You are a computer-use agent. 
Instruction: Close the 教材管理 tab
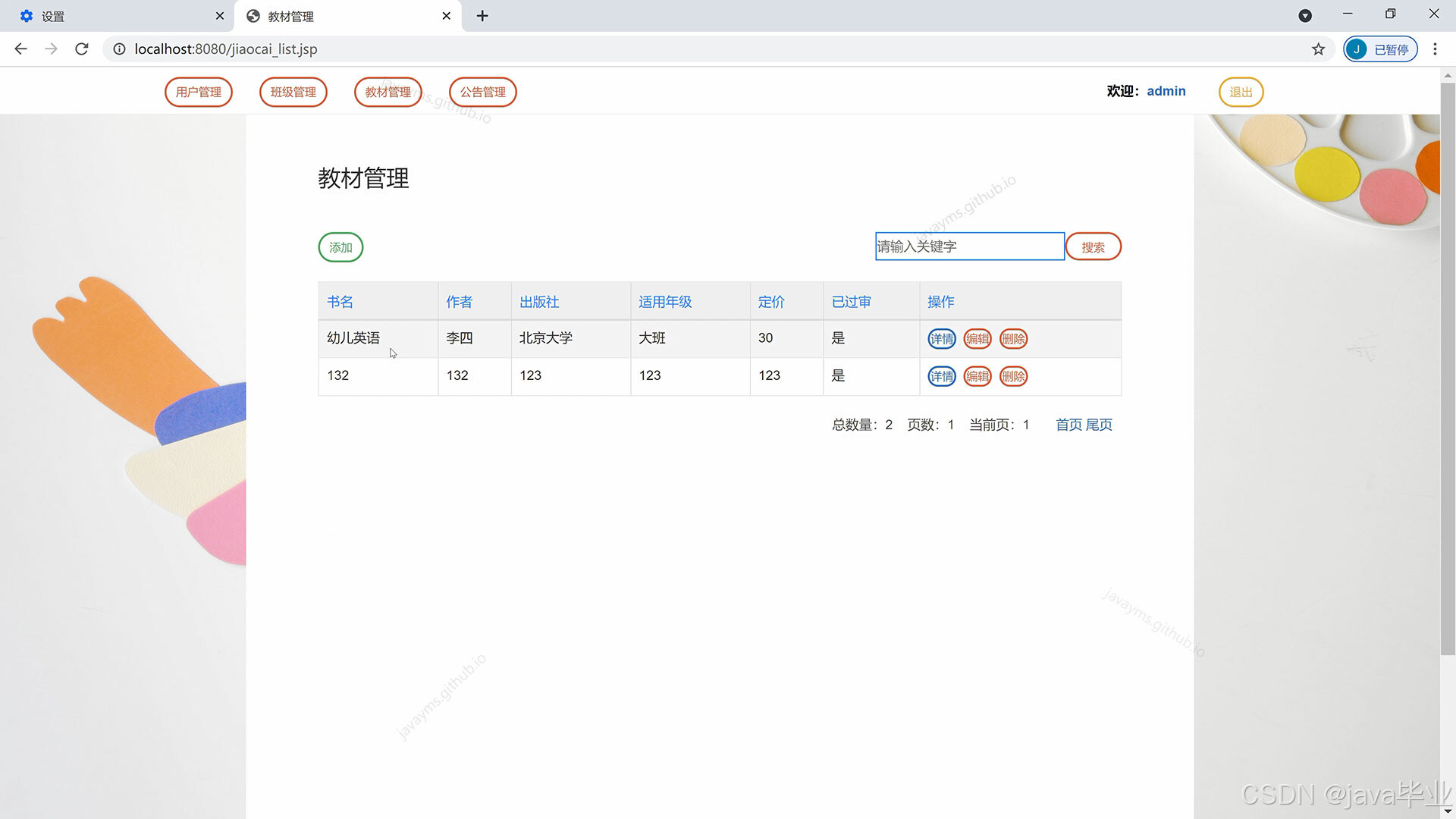click(447, 16)
